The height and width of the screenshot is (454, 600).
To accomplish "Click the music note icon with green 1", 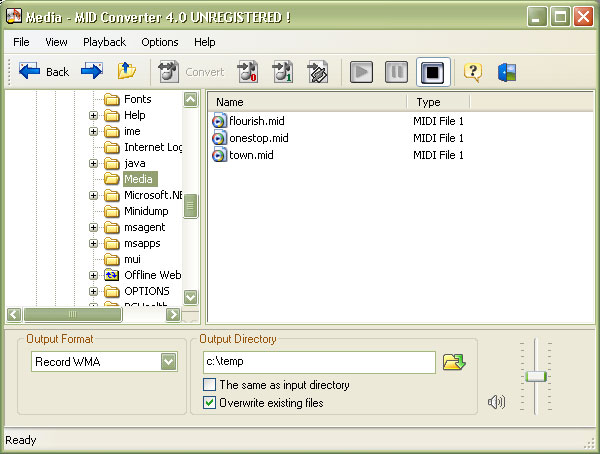I will coord(282,72).
